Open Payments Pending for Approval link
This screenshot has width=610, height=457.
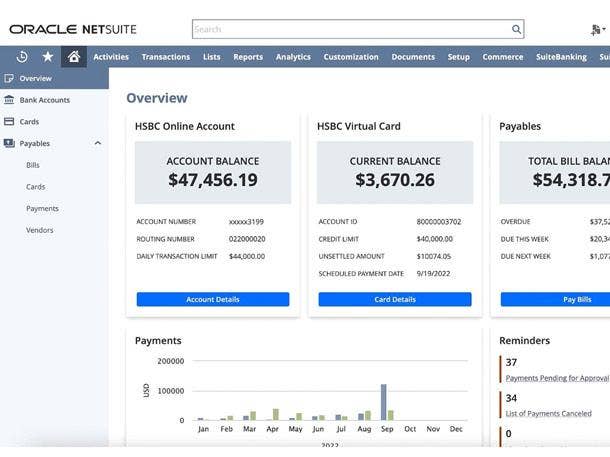[x=556, y=378]
